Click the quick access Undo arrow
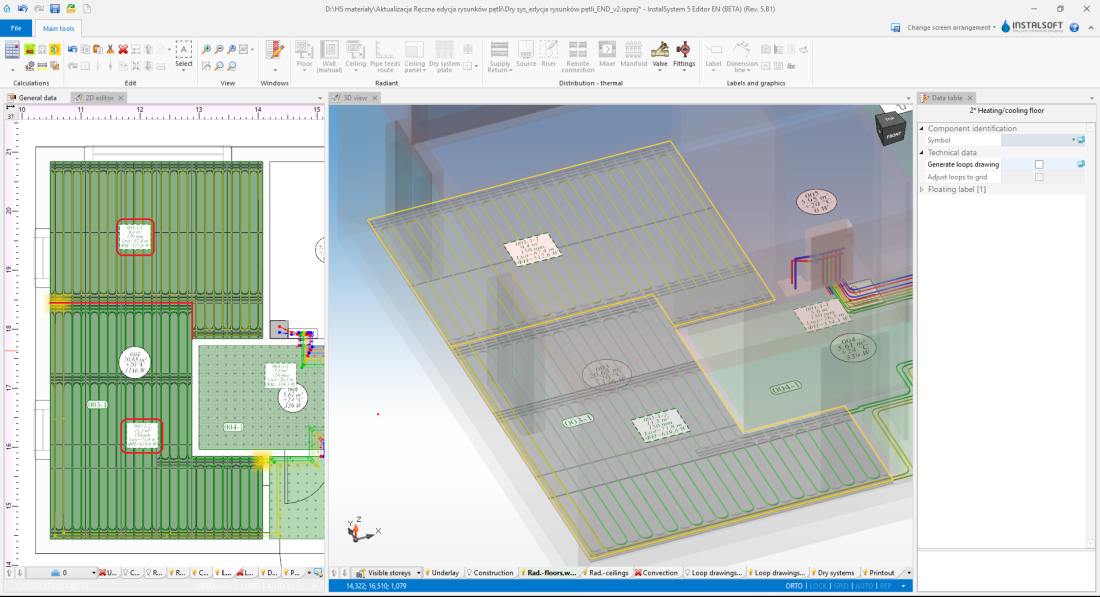Image resolution: width=1100 pixels, height=597 pixels. tap(23, 9)
